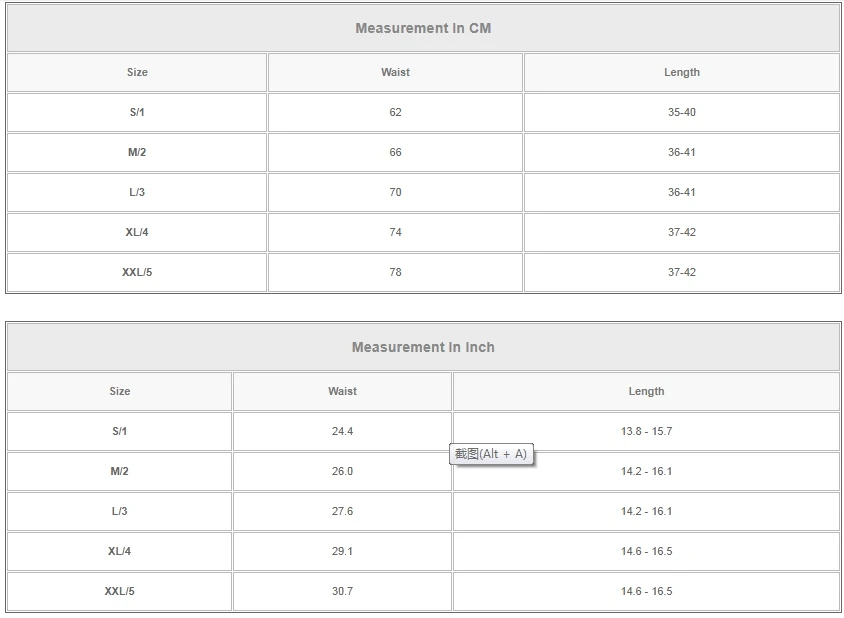Click the waist value 70 cell
This screenshot has width=844, height=618.
[395, 192]
